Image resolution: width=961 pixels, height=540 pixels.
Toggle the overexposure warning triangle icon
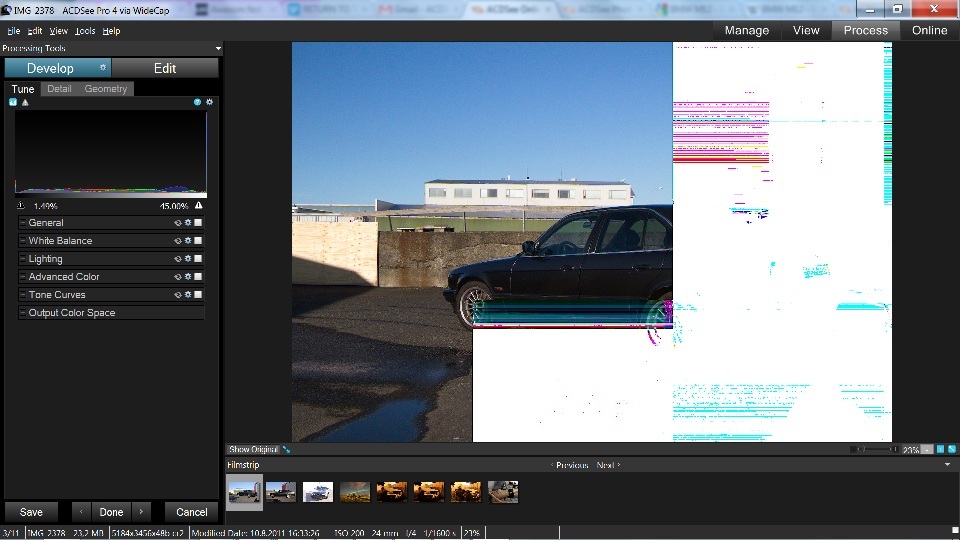[199, 206]
